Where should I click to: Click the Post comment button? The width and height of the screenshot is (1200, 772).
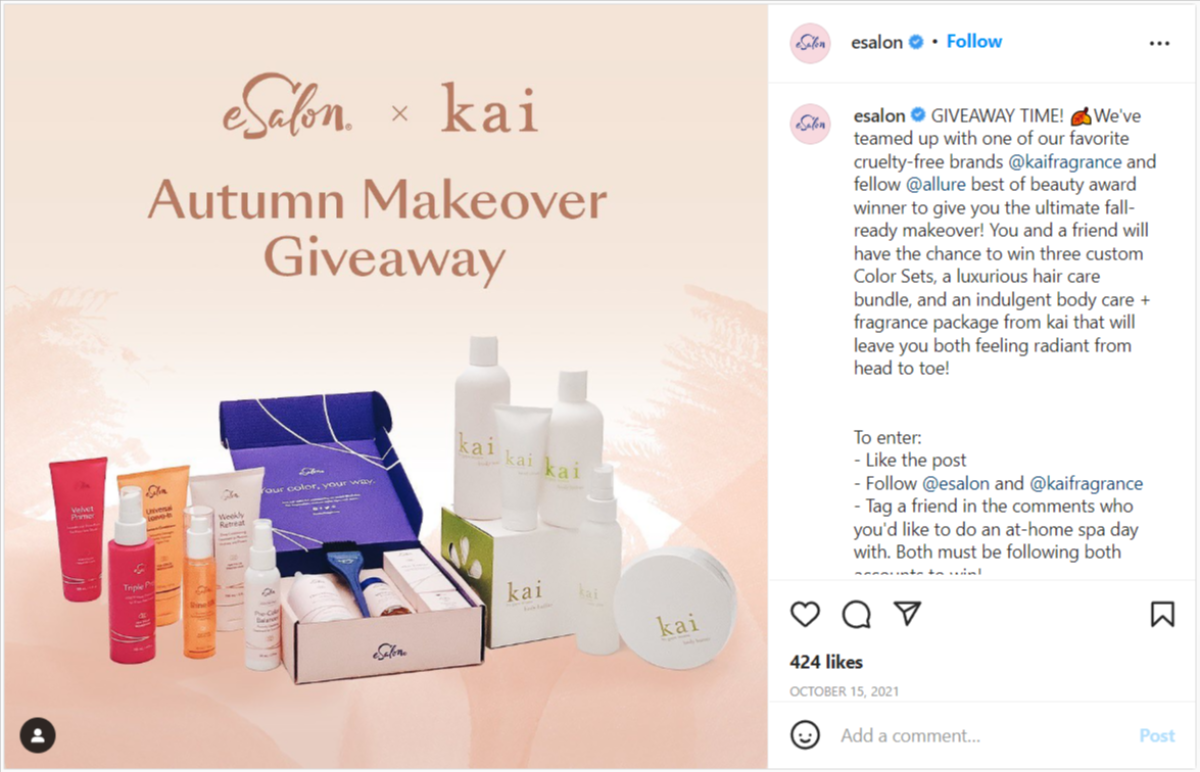[x=1157, y=736]
